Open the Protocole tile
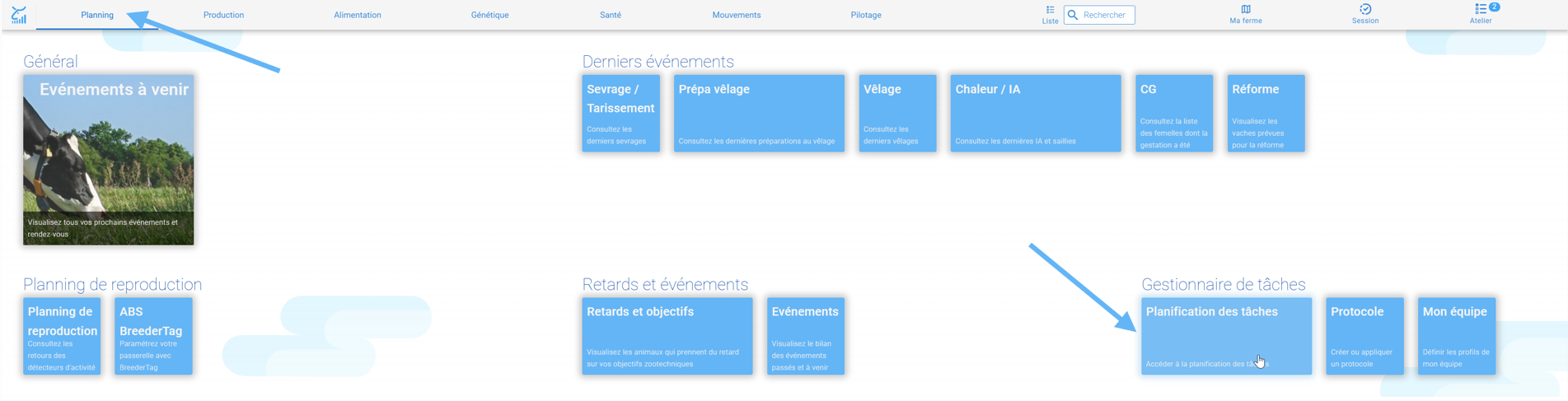The height and width of the screenshot is (401, 1568). pos(1365,336)
